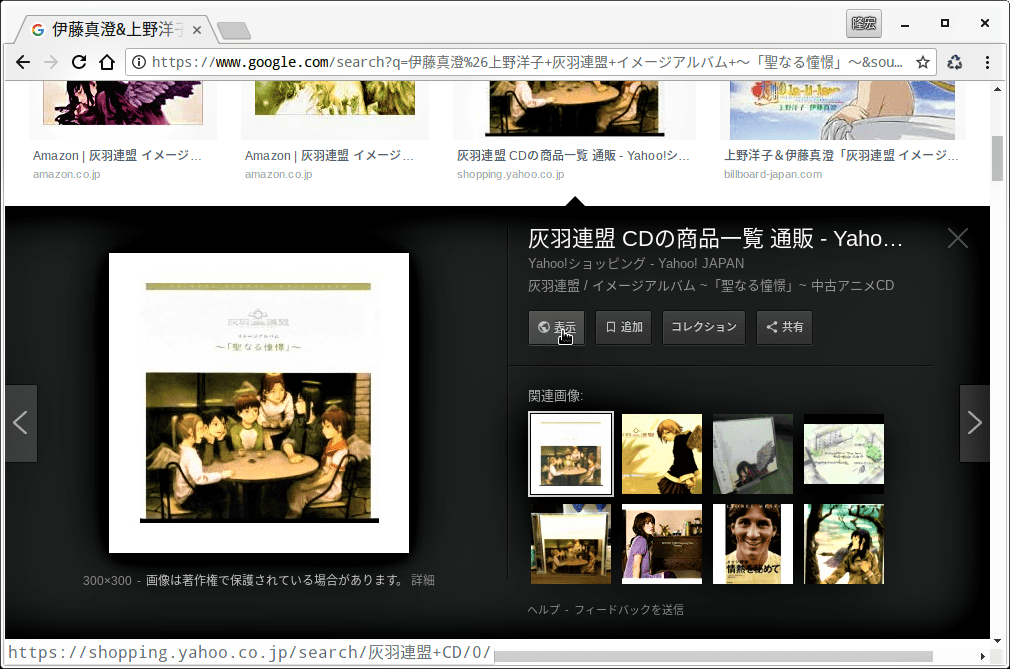Click billboard-japan.com source text
This screenshot has height=669, width=1010.
pyautogui.click(x=773, y=174)
